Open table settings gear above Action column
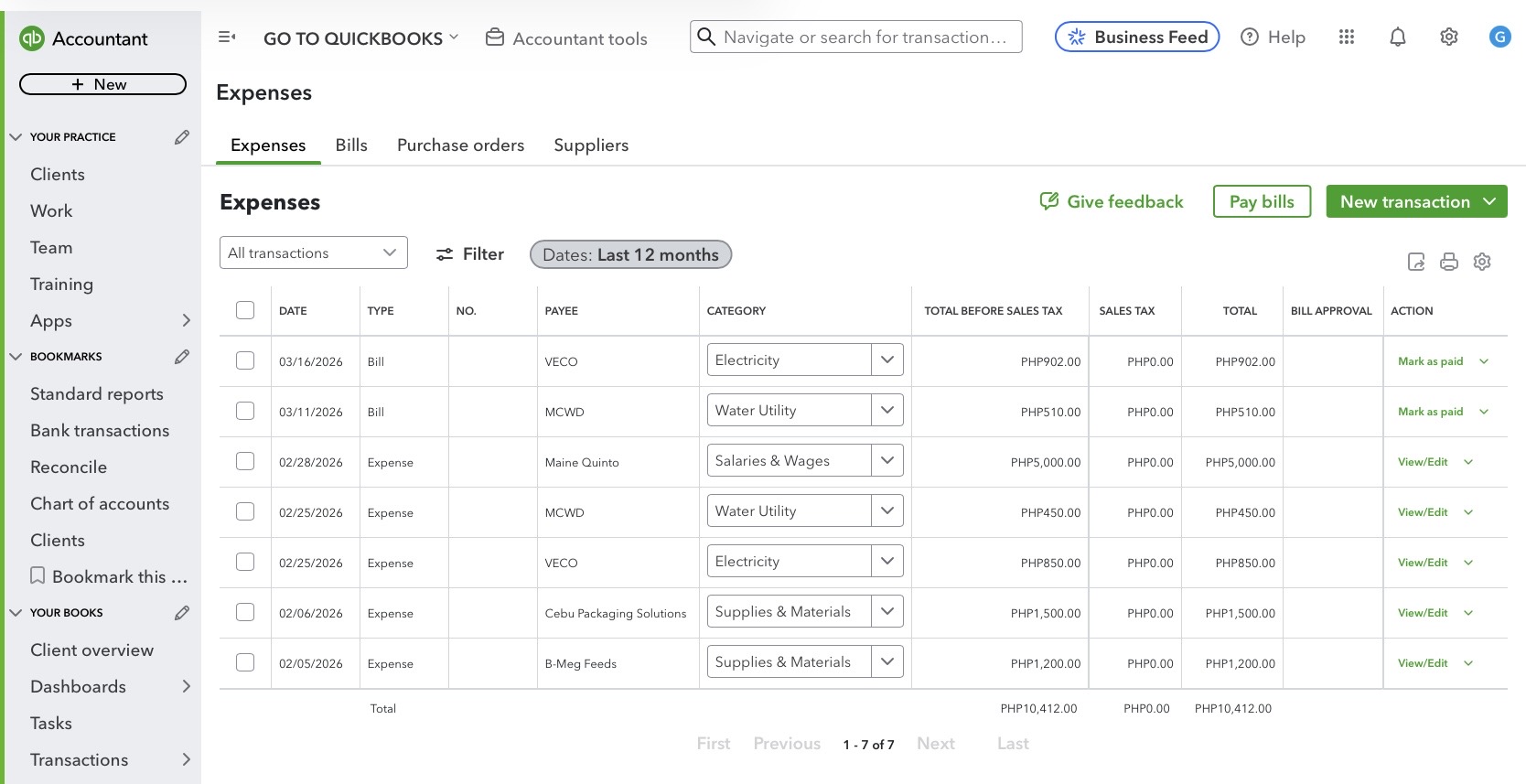Image resolution: width=1526 pixels, height=784 pixels. pyautogui.click(x=1482, y=263)
